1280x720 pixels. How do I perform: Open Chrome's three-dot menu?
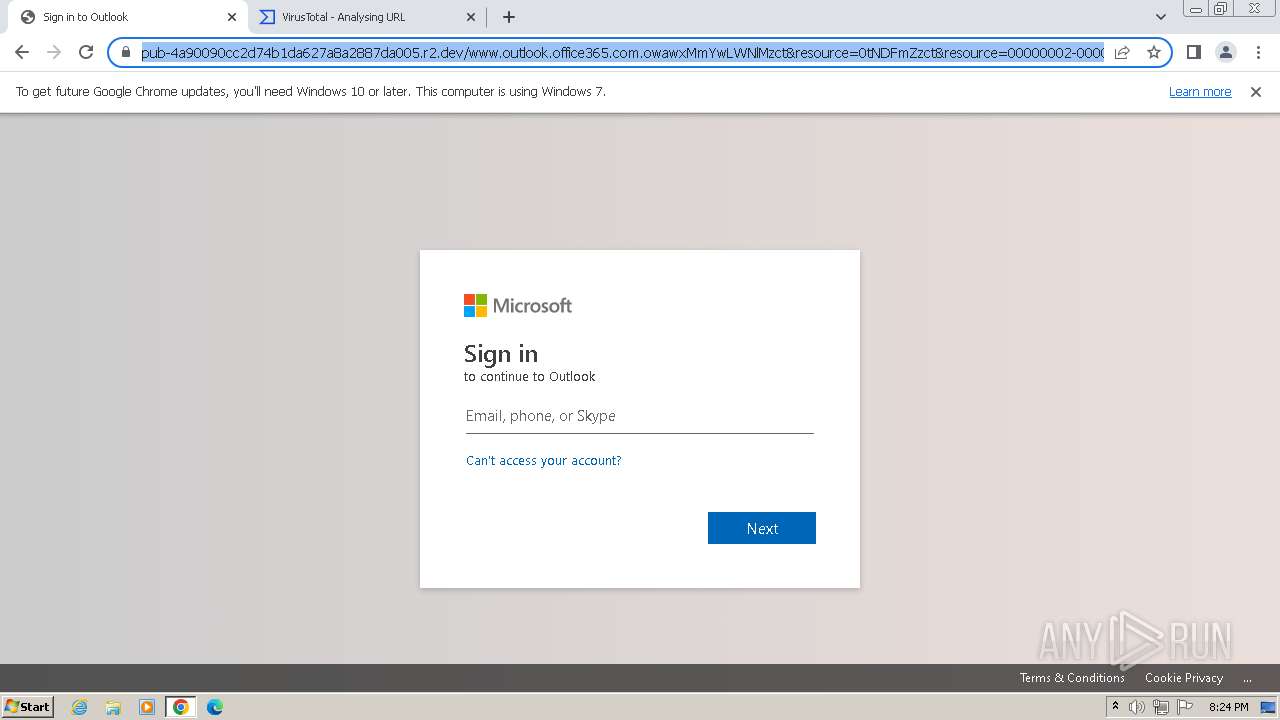click(x=1258, y=52)
